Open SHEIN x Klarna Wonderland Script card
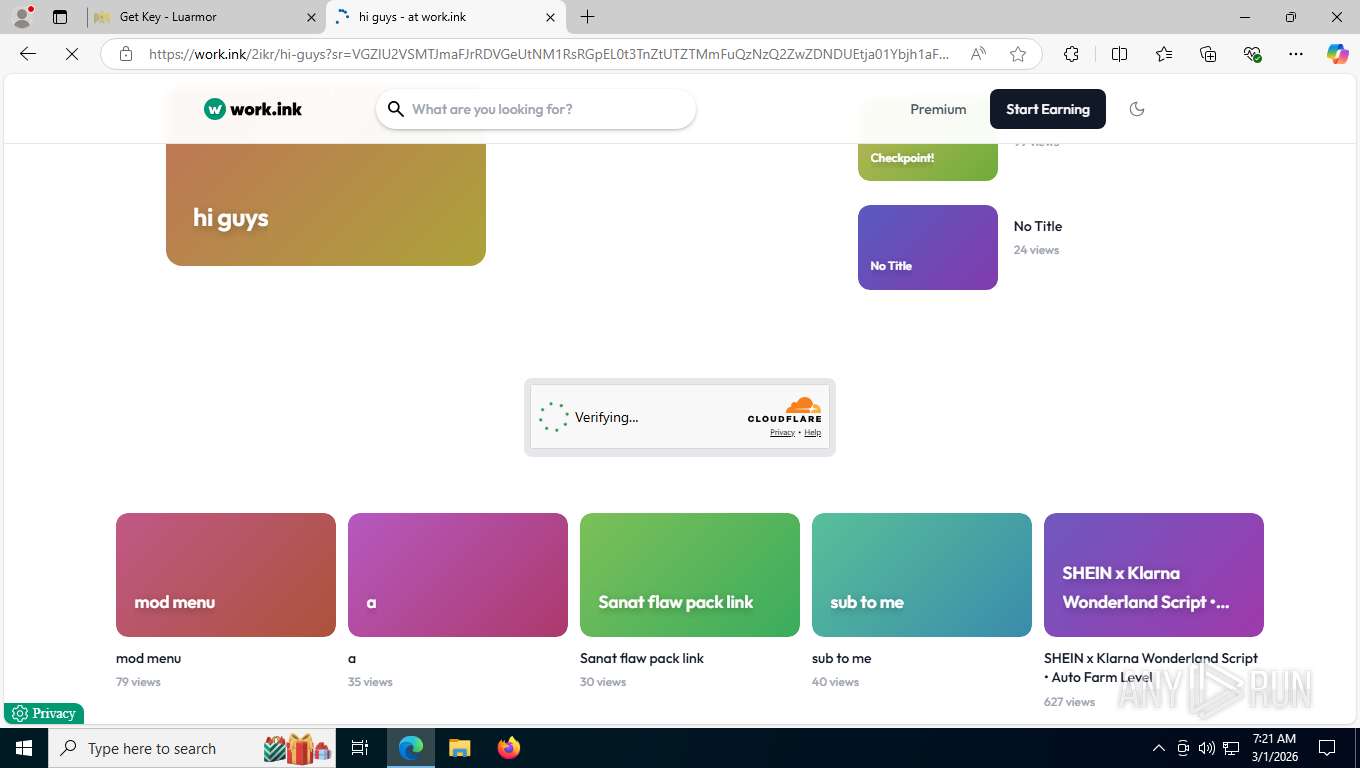 coord(1154,575)
